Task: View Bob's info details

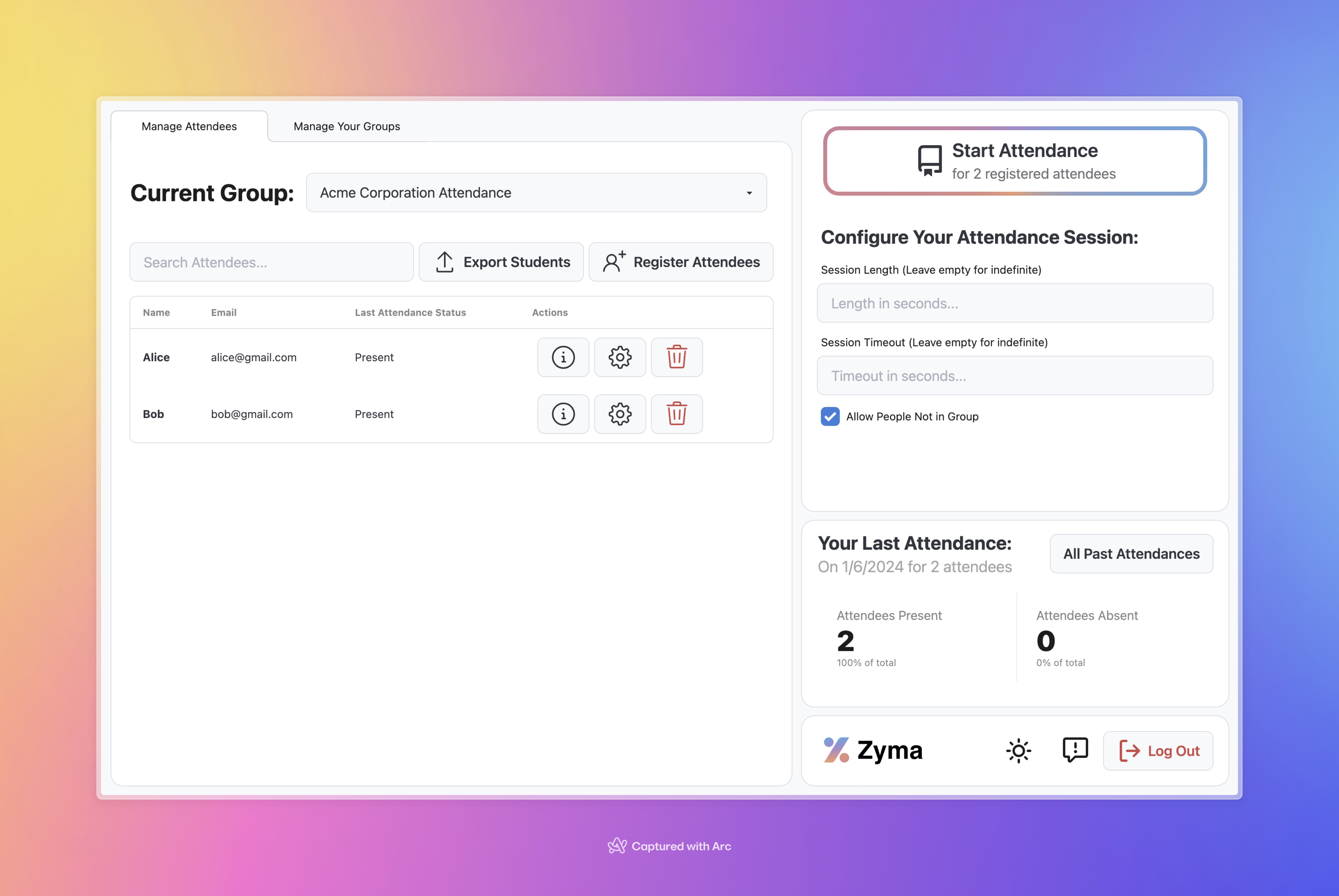Action: point(563,414)
